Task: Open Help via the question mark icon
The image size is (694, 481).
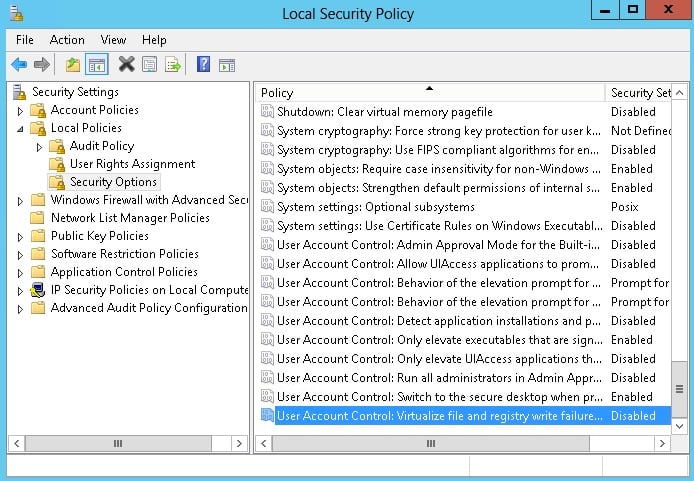Action: coord(203,65)
